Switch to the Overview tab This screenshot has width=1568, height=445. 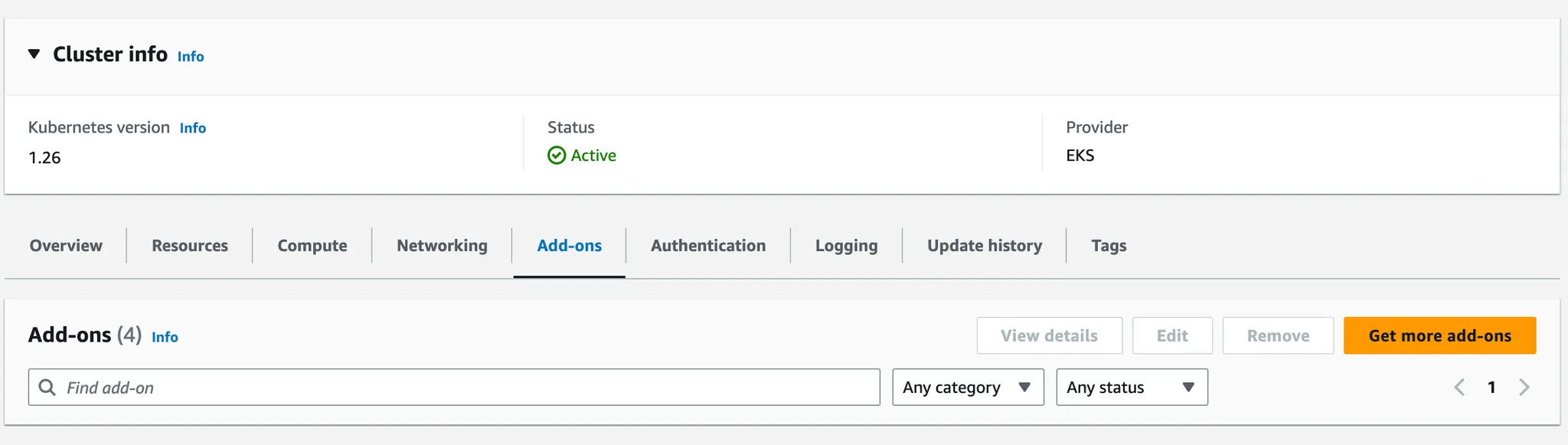(66, 246)
